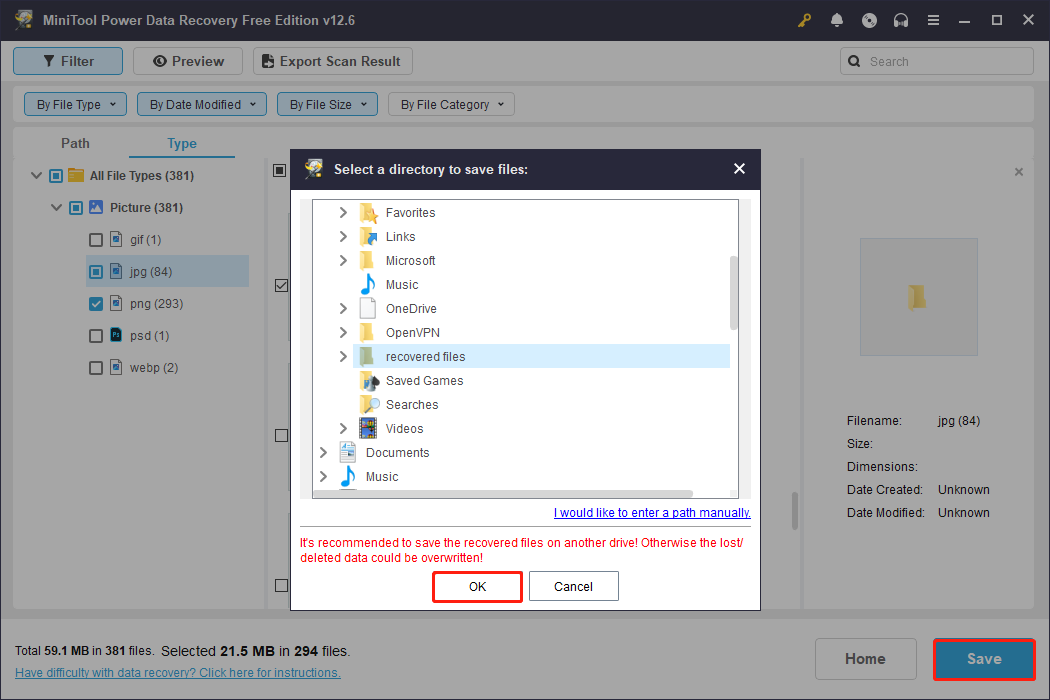
Task: Expand the Documents folder in the directory tree
Action: [322, 452]
